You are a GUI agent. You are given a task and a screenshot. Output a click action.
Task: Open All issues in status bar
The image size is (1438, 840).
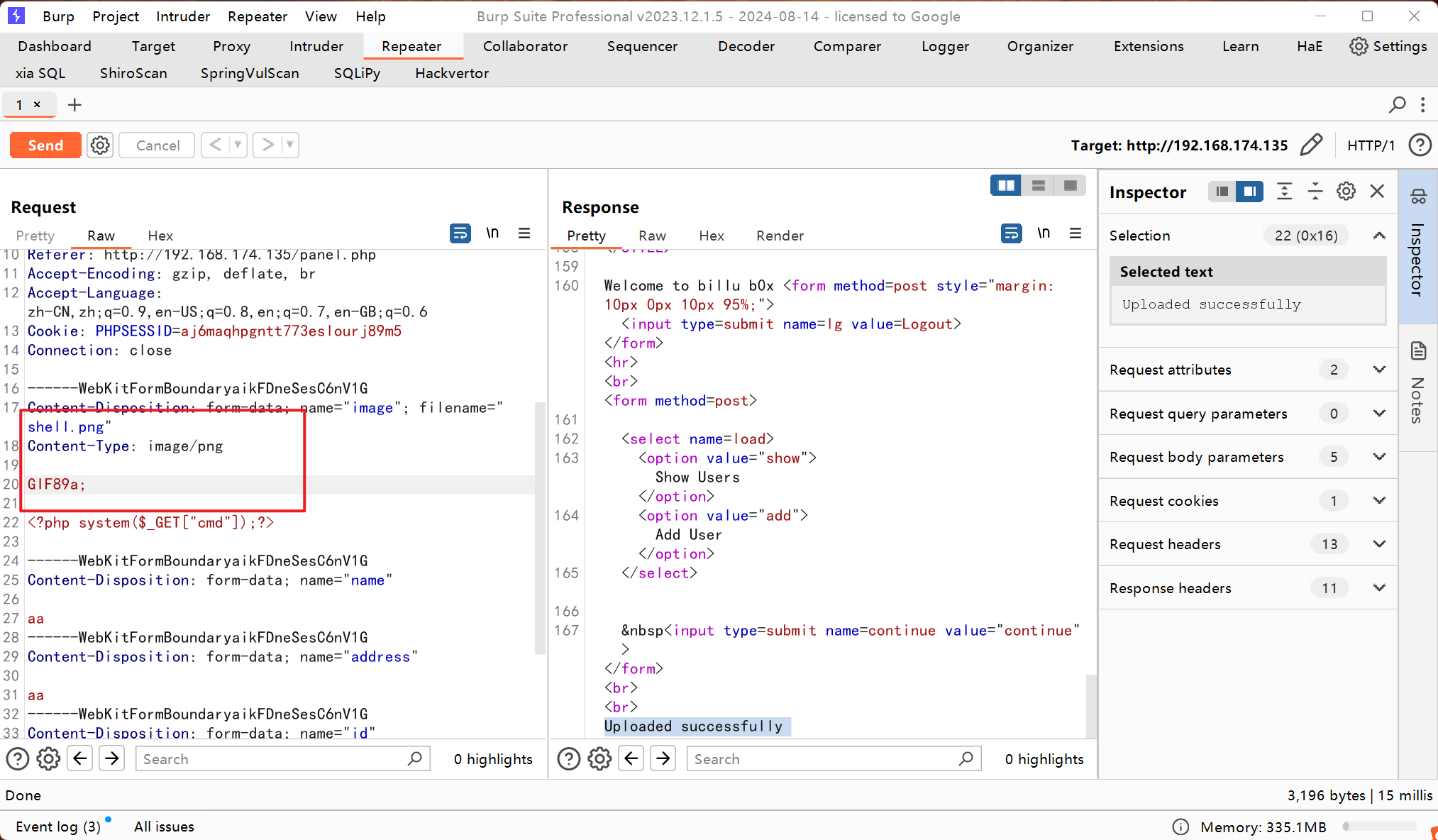(x=164, y=827)
